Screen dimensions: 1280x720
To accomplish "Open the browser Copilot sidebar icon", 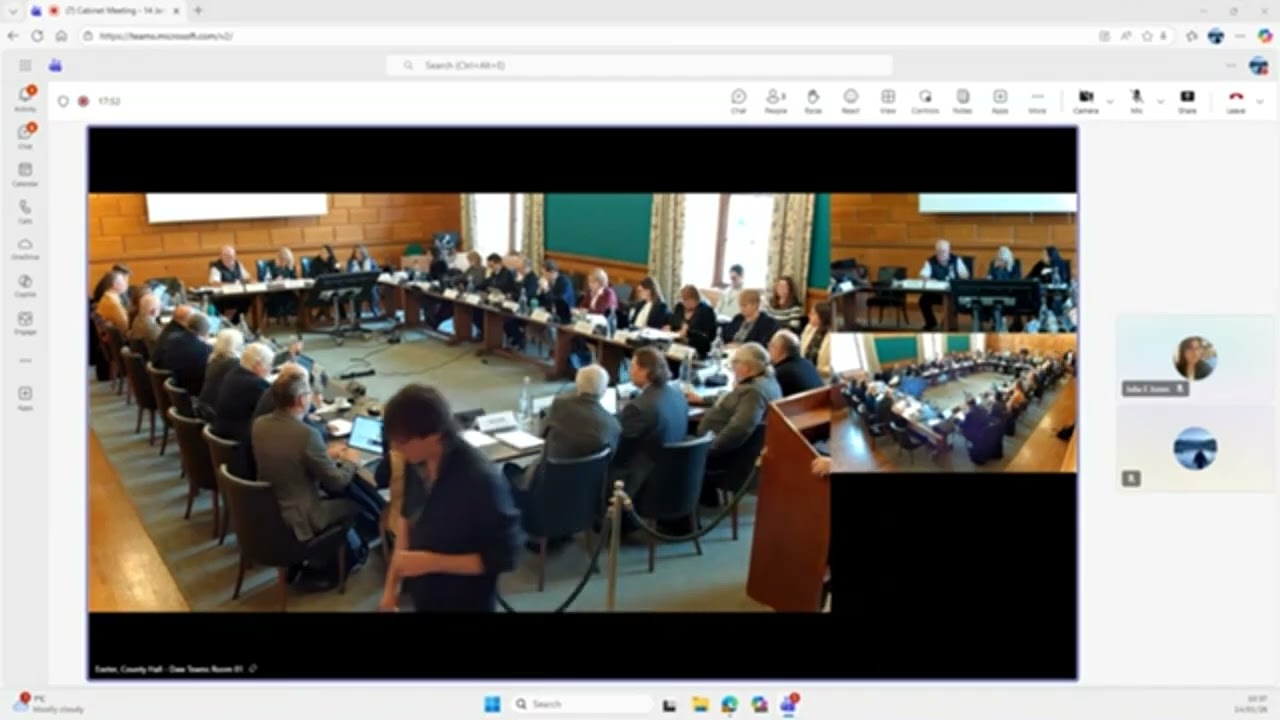I will (x=1265, y=35).
